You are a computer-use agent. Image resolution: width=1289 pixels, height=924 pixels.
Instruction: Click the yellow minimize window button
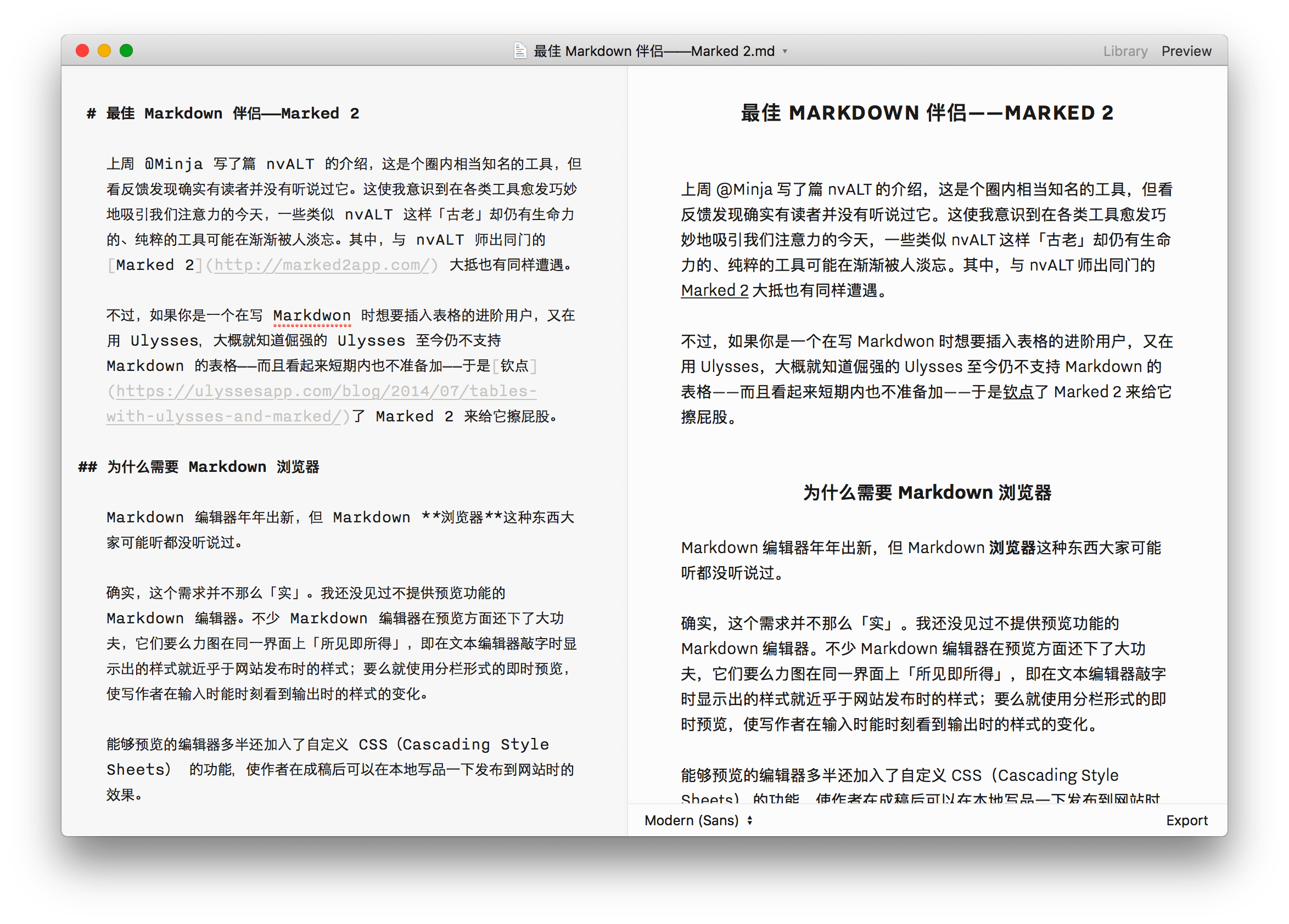click(104, 50)
